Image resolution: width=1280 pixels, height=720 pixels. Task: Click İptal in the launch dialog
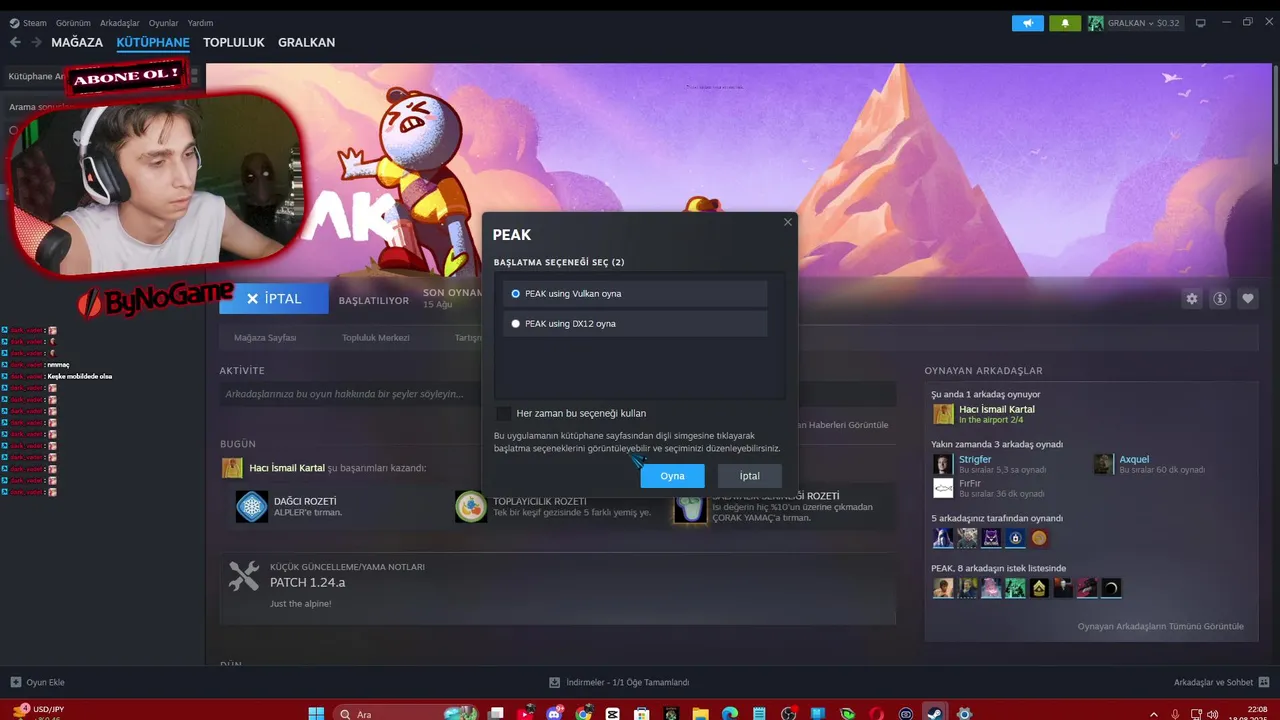click(x=749, y=476)
